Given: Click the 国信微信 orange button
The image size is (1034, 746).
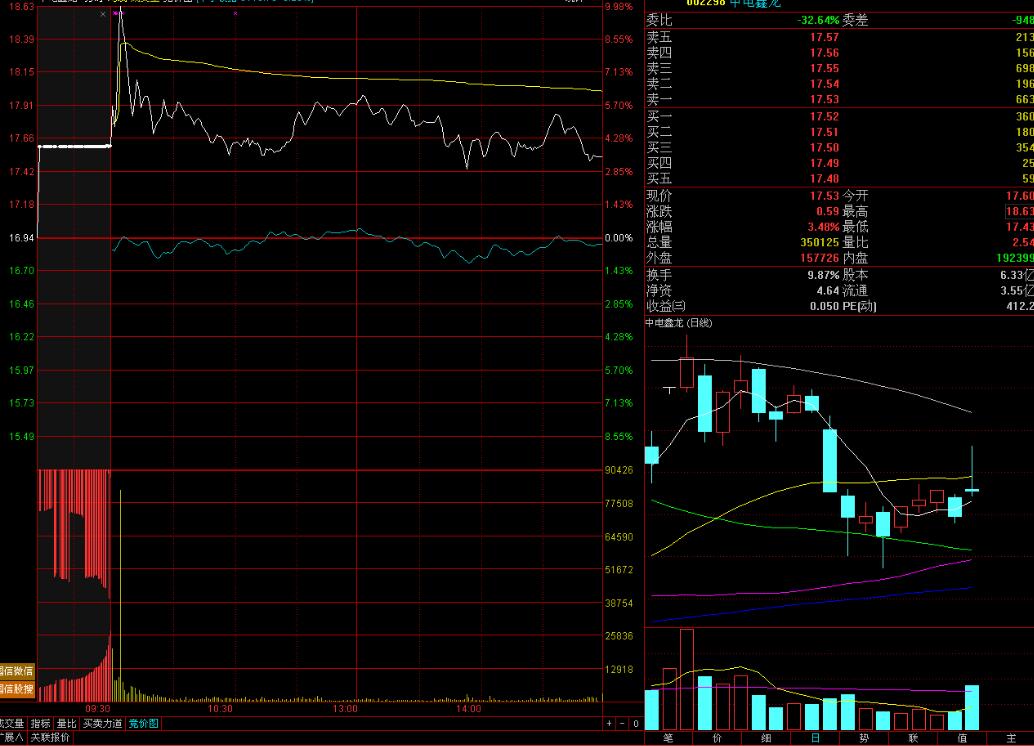Looking at the screenshot, I should tap(16, 671).
